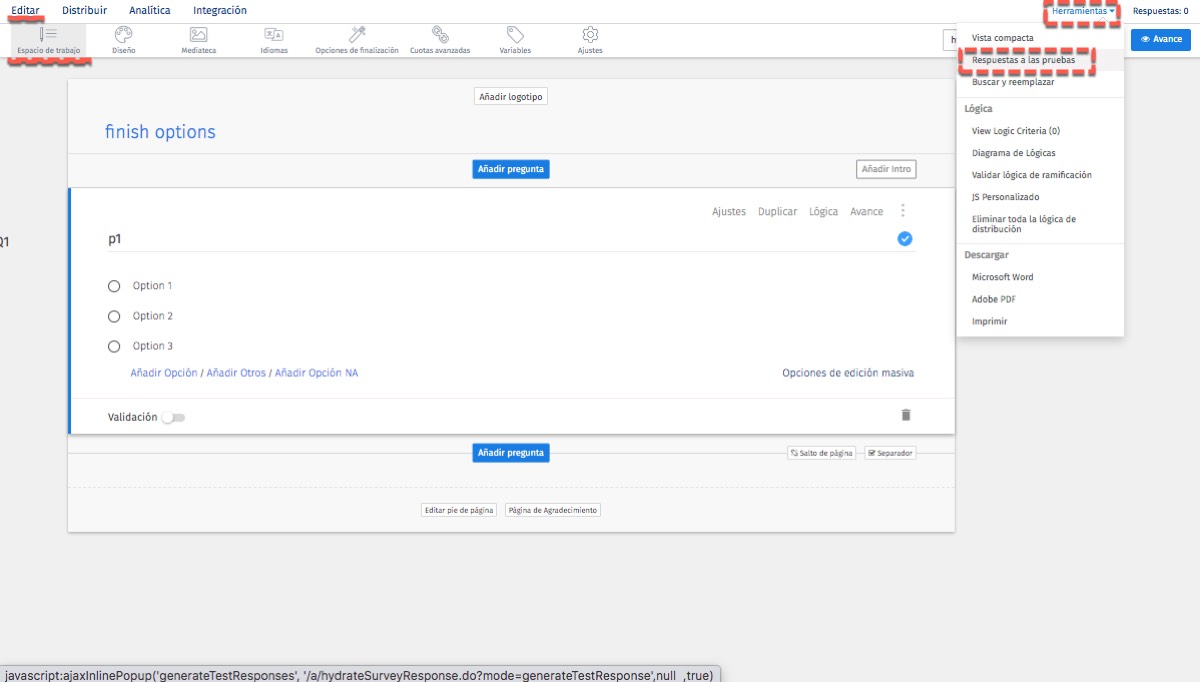The image size is (1200, 682).
Task: Open Opciones de finalización wand icon
Action: coord(356,35)
